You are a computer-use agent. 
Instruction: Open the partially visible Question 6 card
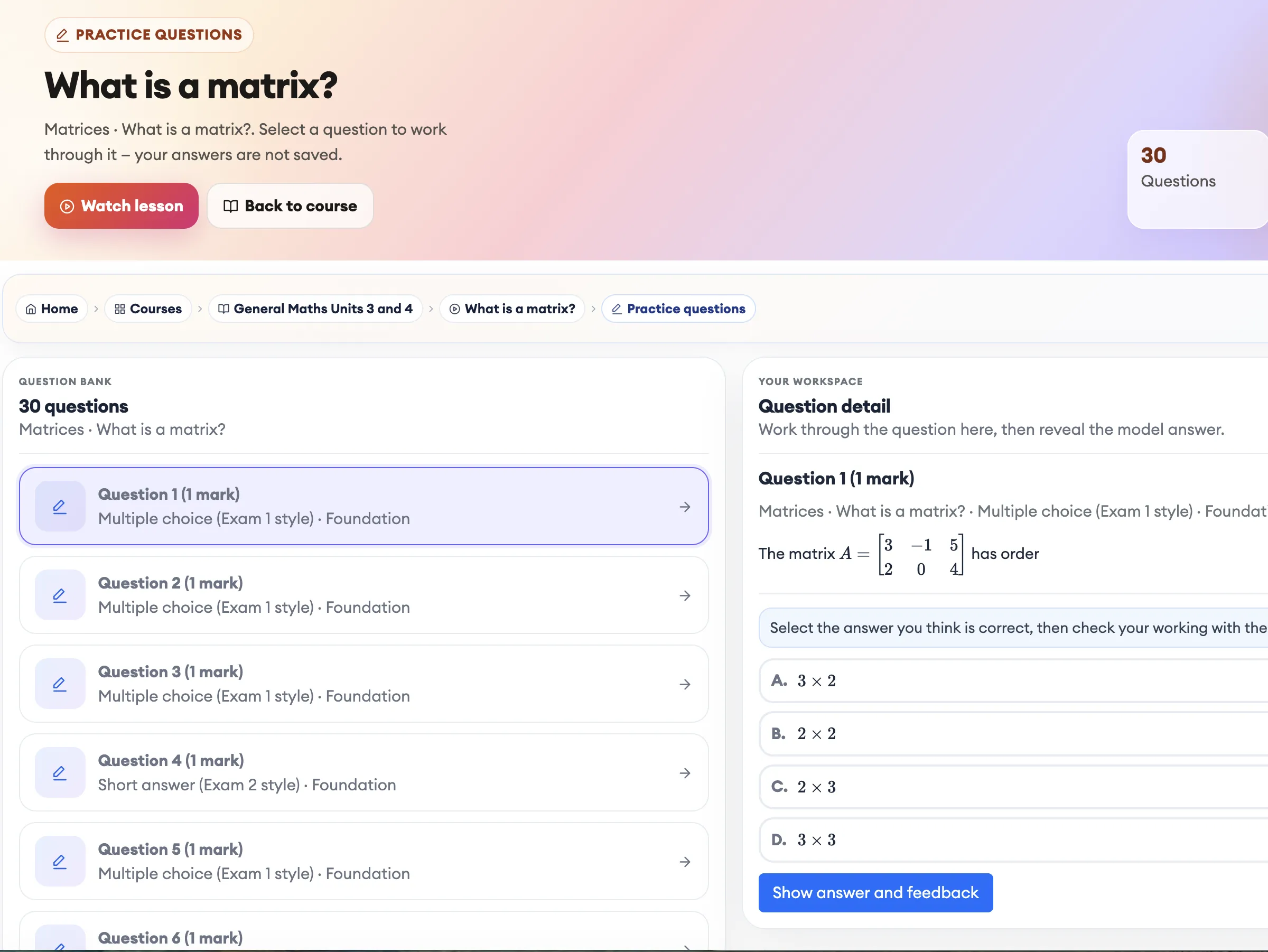[364, 932]
